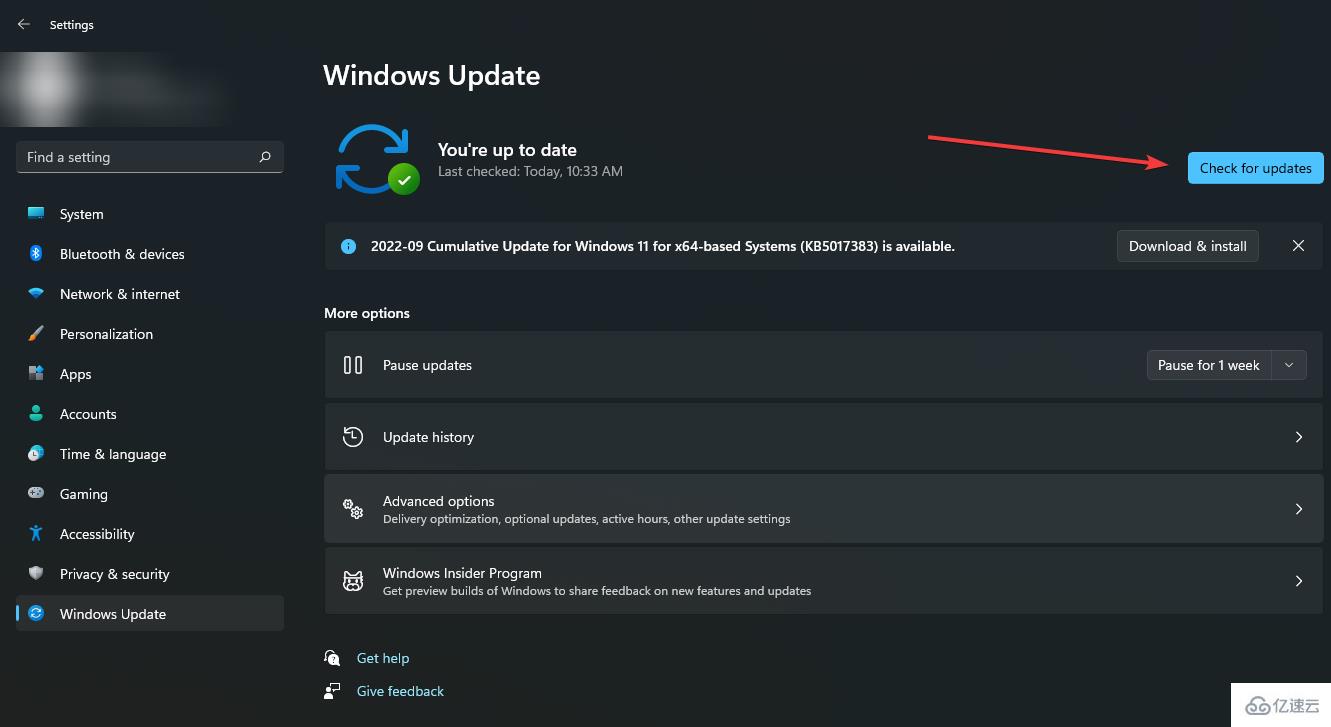Click the Windows Insider Program cat icon

353,581
